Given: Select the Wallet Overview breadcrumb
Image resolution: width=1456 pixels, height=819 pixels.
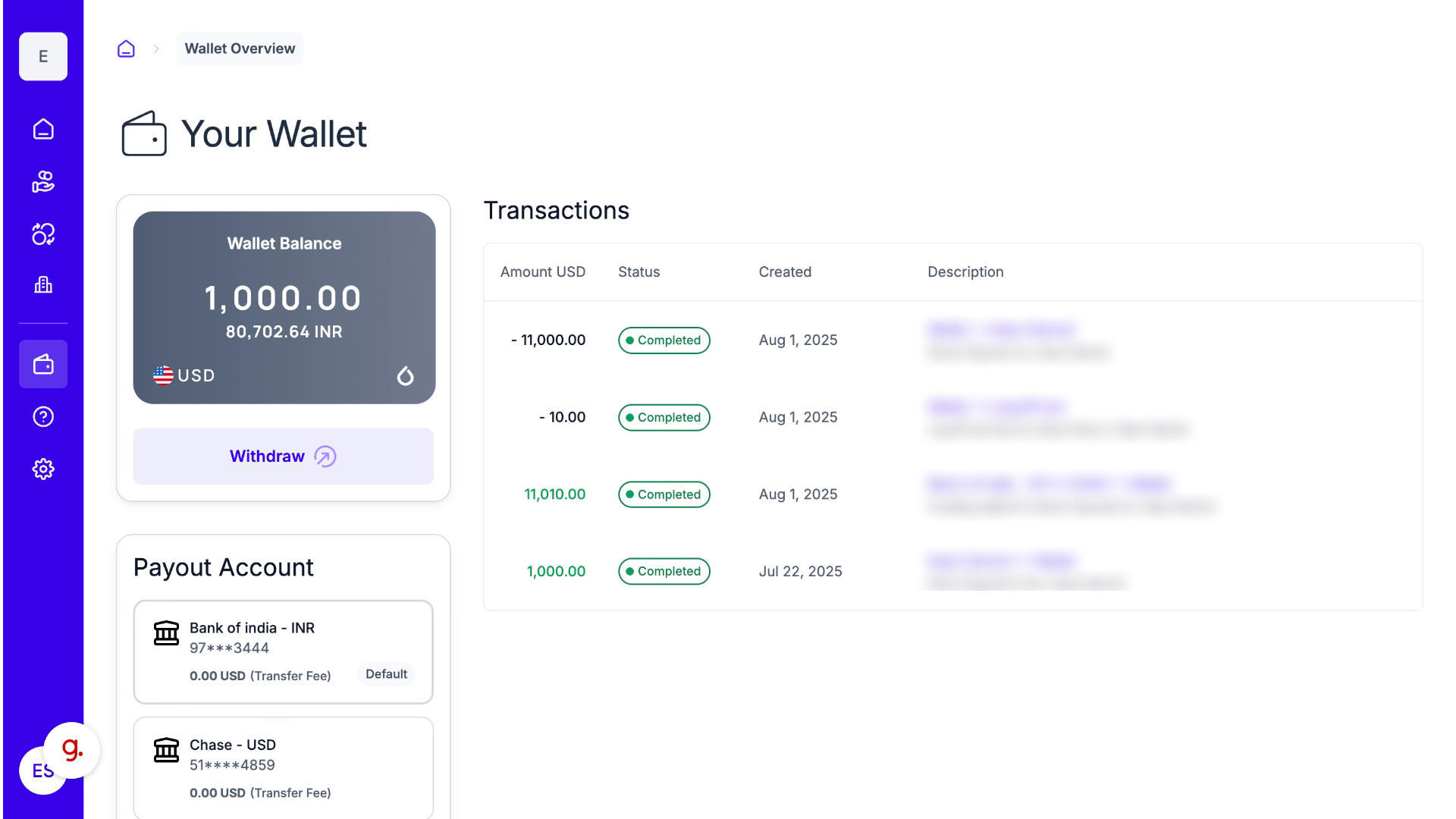Looking at the screenshot, I should (240, 49).
